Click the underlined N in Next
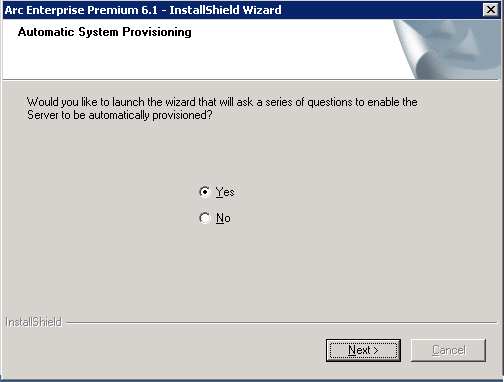 352,350
